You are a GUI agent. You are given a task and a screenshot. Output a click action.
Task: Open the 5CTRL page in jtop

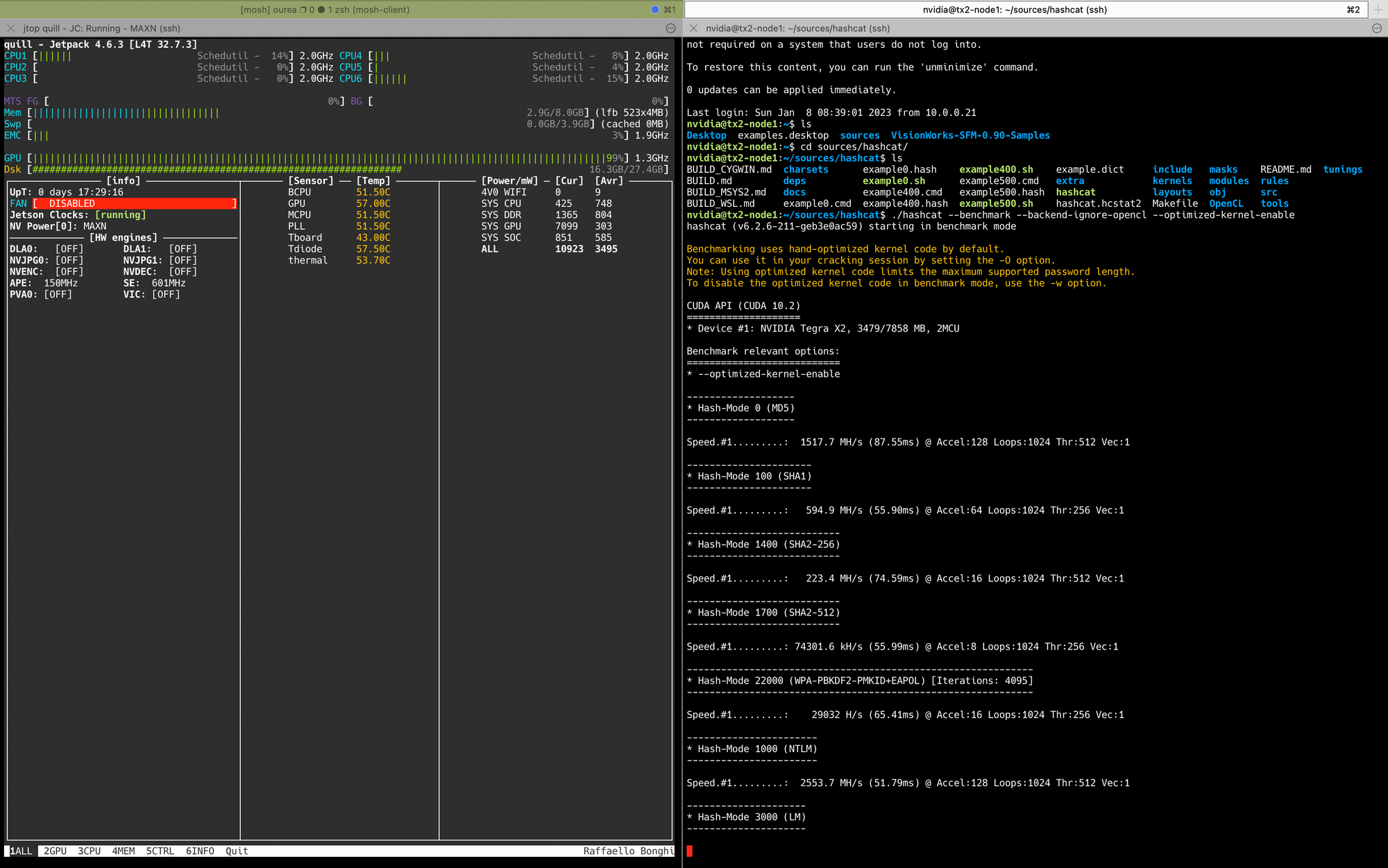(160, 851)
